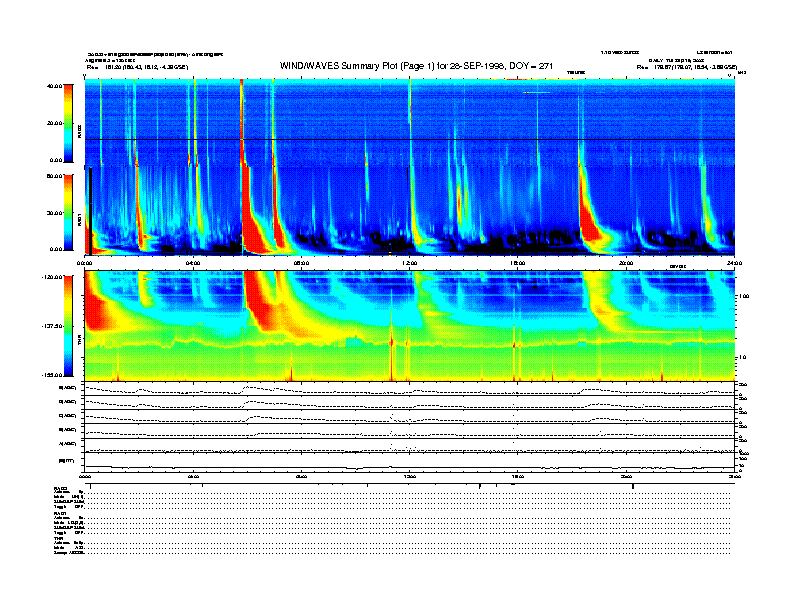
Task: Click the TNR color scale bar
Action: (68, 326)
